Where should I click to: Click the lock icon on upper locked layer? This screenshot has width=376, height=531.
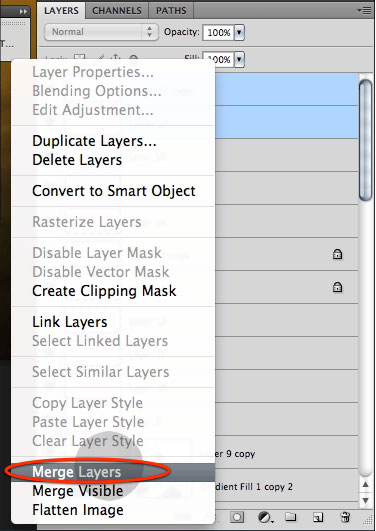(x=337, y=254)
